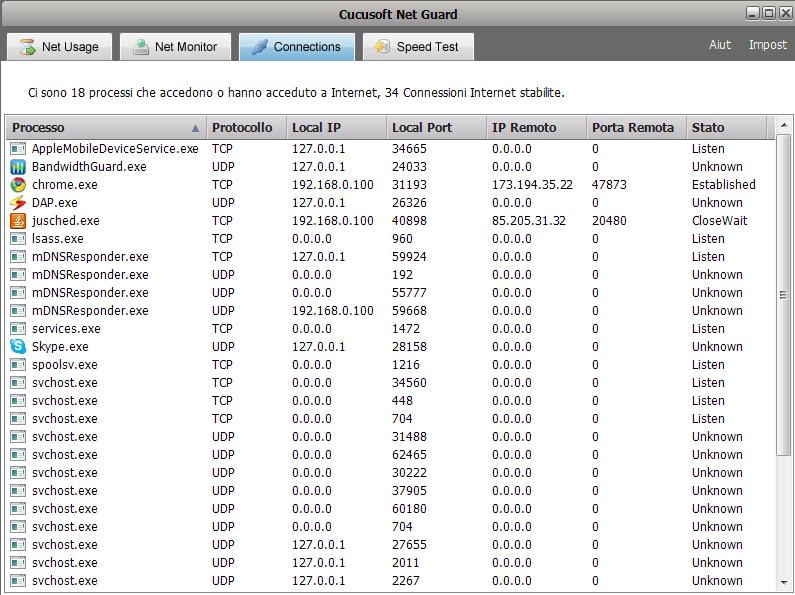795x595 pixels.
Task: Click the Speed Test tab icon
Action: tap(382, 47)
